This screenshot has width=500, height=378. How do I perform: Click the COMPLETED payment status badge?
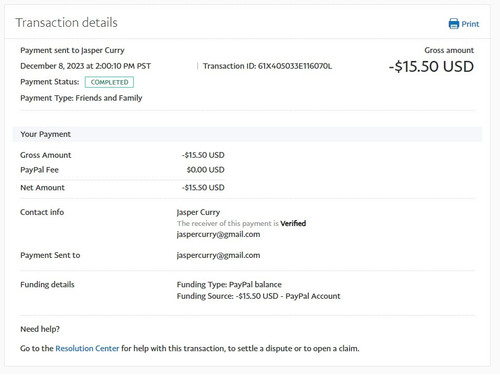coord(109,82)
